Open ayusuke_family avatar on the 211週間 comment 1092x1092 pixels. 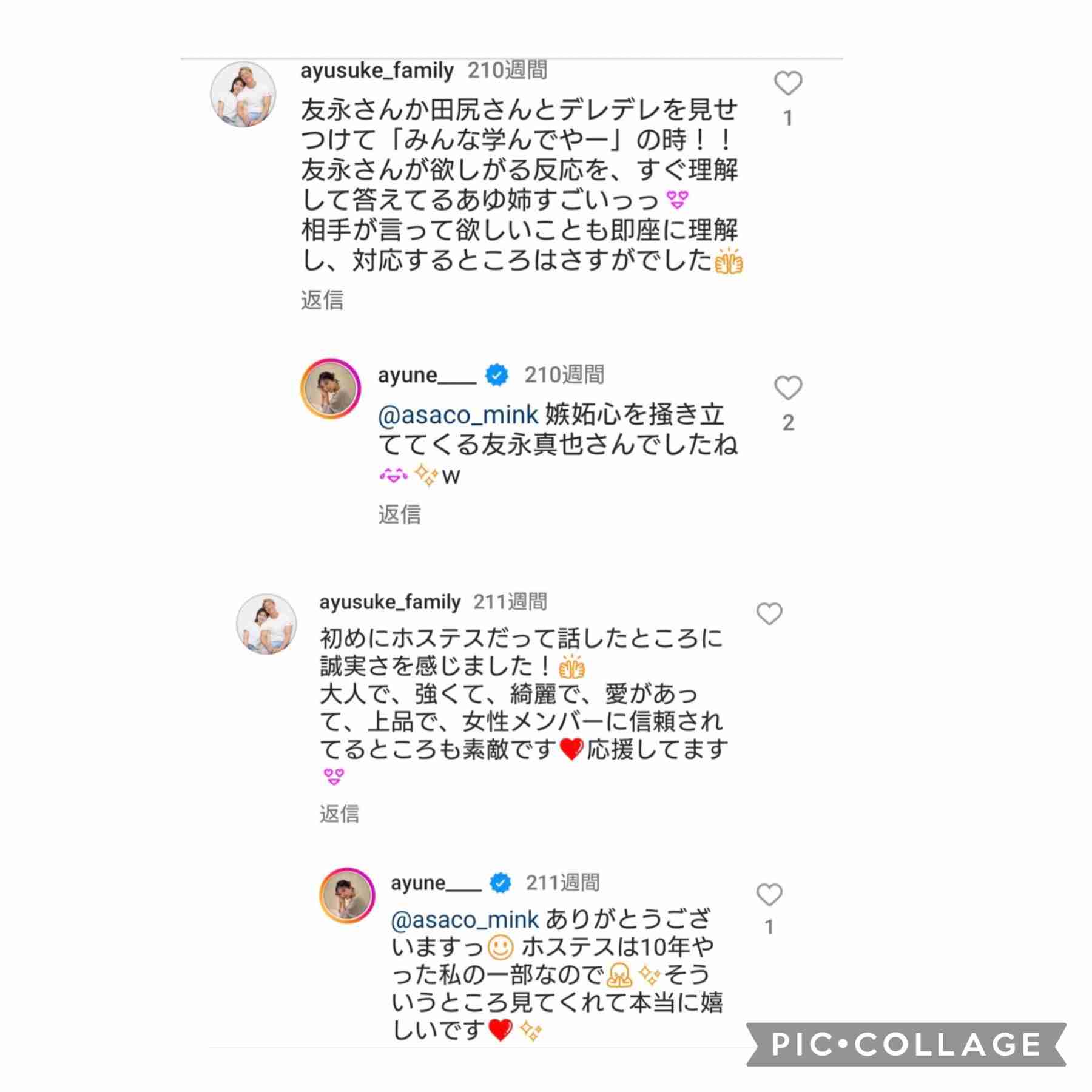(x=266, y=624)
